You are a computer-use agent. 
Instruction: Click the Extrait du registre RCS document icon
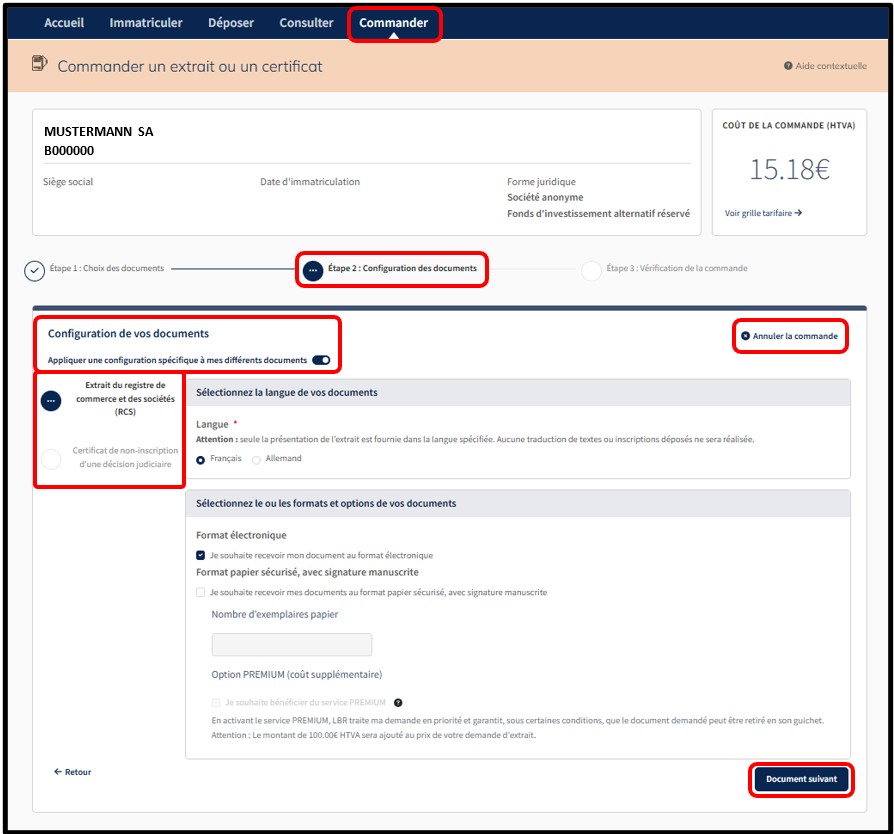(51, 400)
